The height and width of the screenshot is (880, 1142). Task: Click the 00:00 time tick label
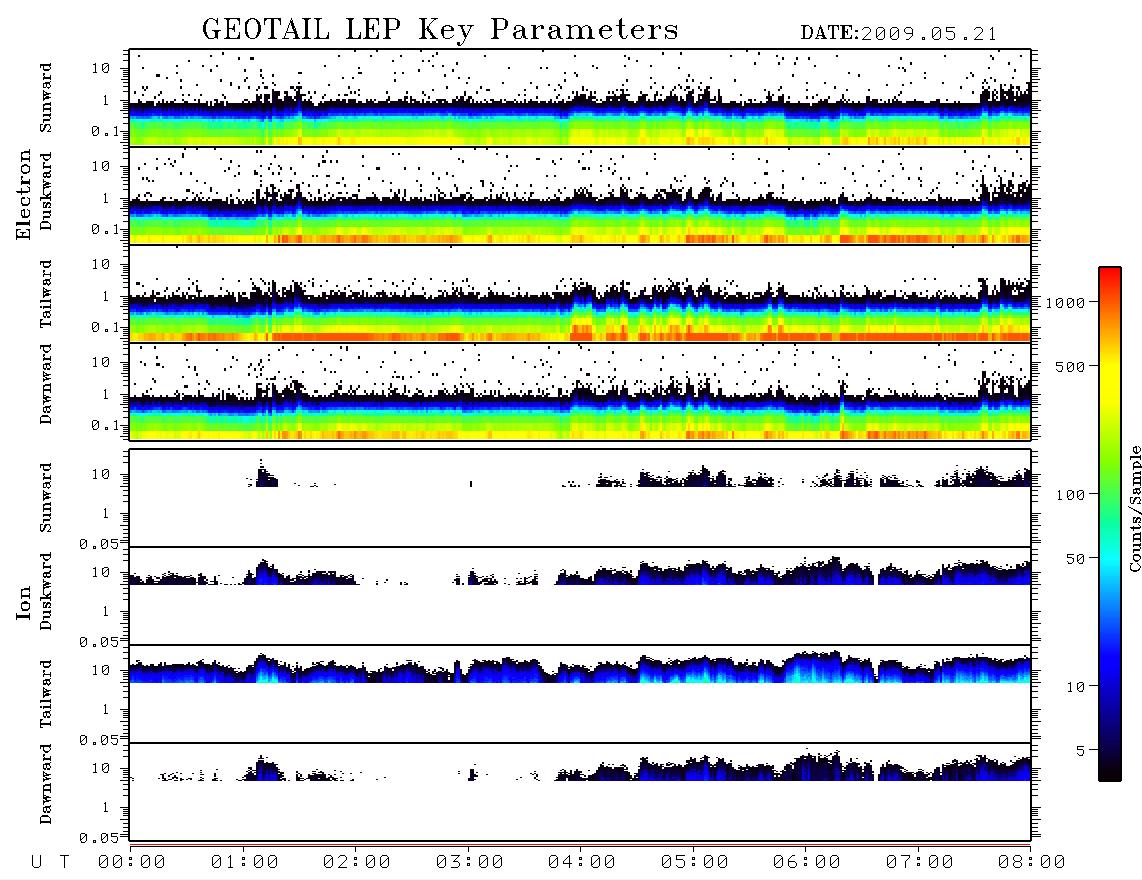132,863
